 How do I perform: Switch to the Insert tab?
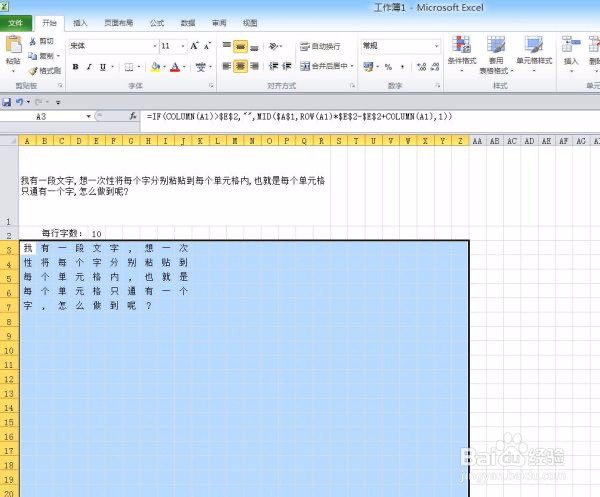tap(80, 23)
